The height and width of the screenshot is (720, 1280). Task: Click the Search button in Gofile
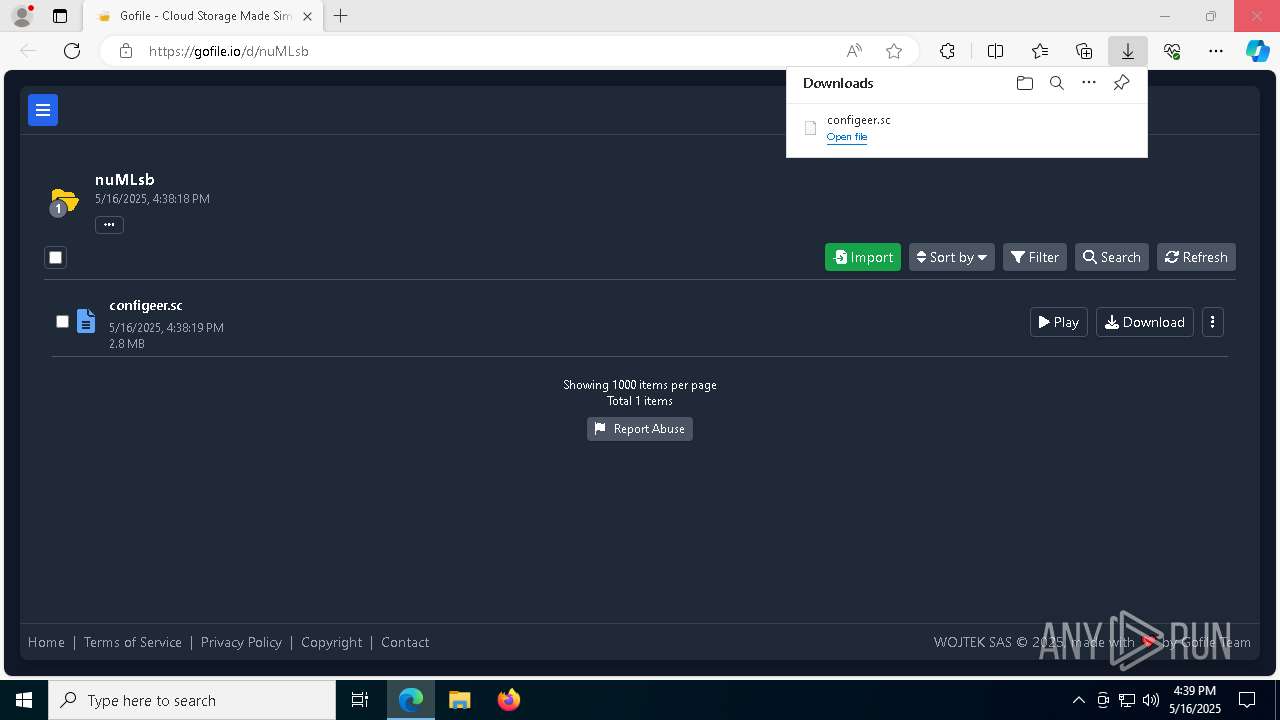coord(1112,257)
